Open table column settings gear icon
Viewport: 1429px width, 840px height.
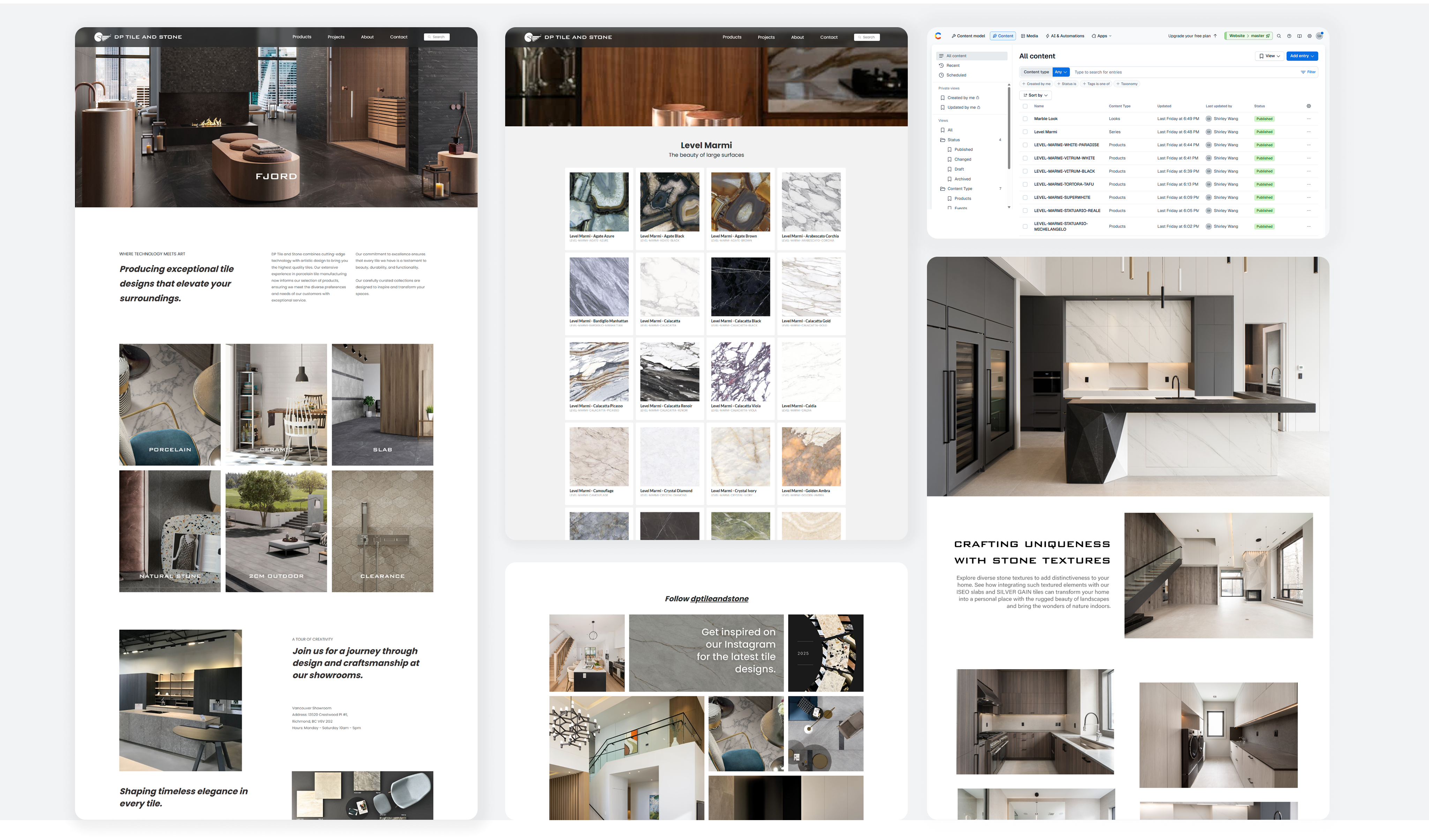[1309, 106]
